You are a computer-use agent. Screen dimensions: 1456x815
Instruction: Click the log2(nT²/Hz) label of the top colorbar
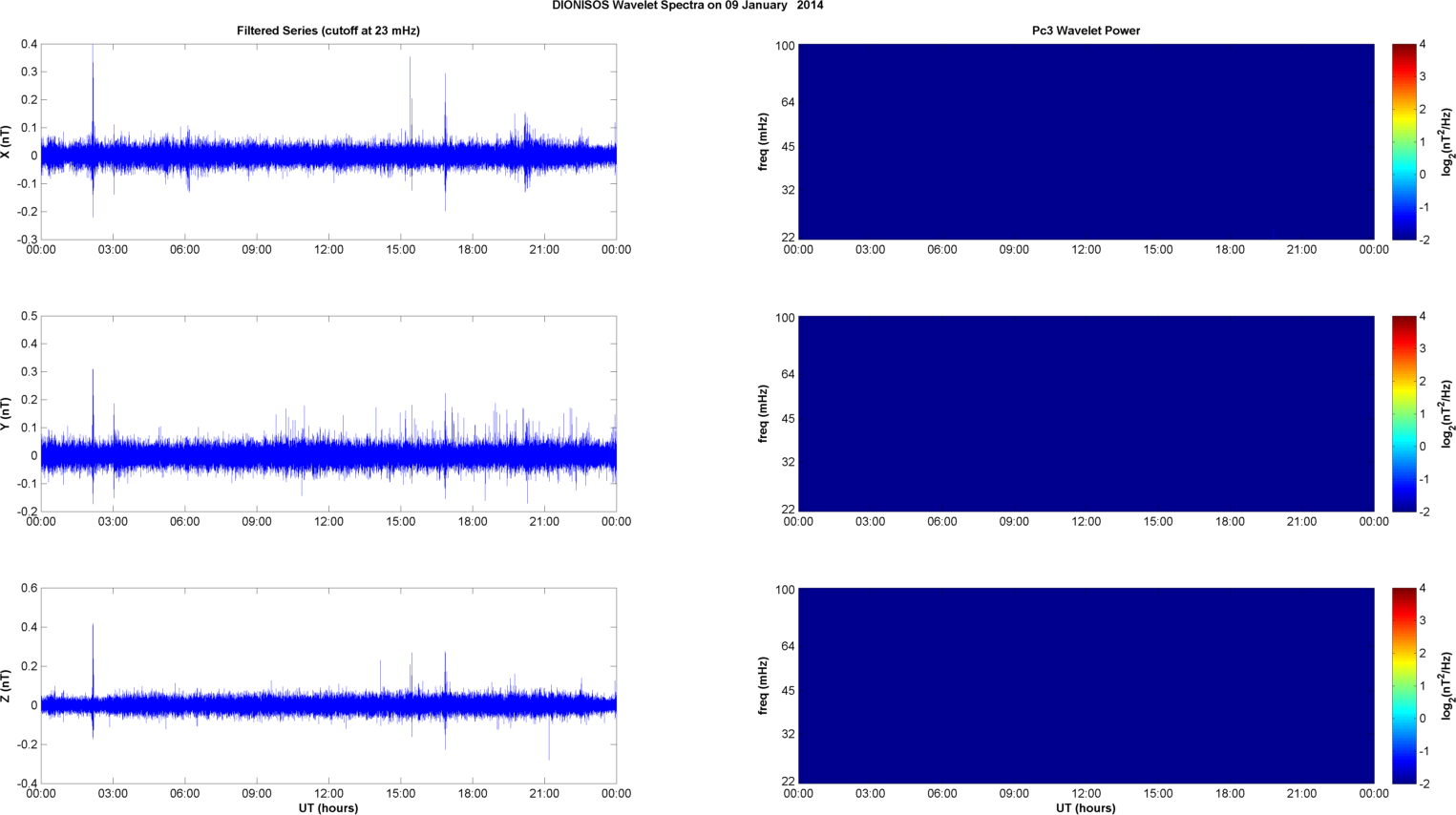(1447, 142)
